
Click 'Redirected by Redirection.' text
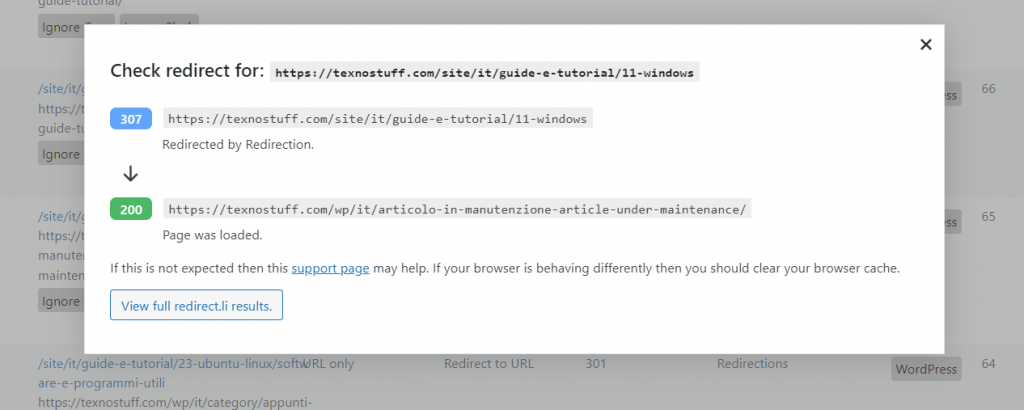pos(238,145)
